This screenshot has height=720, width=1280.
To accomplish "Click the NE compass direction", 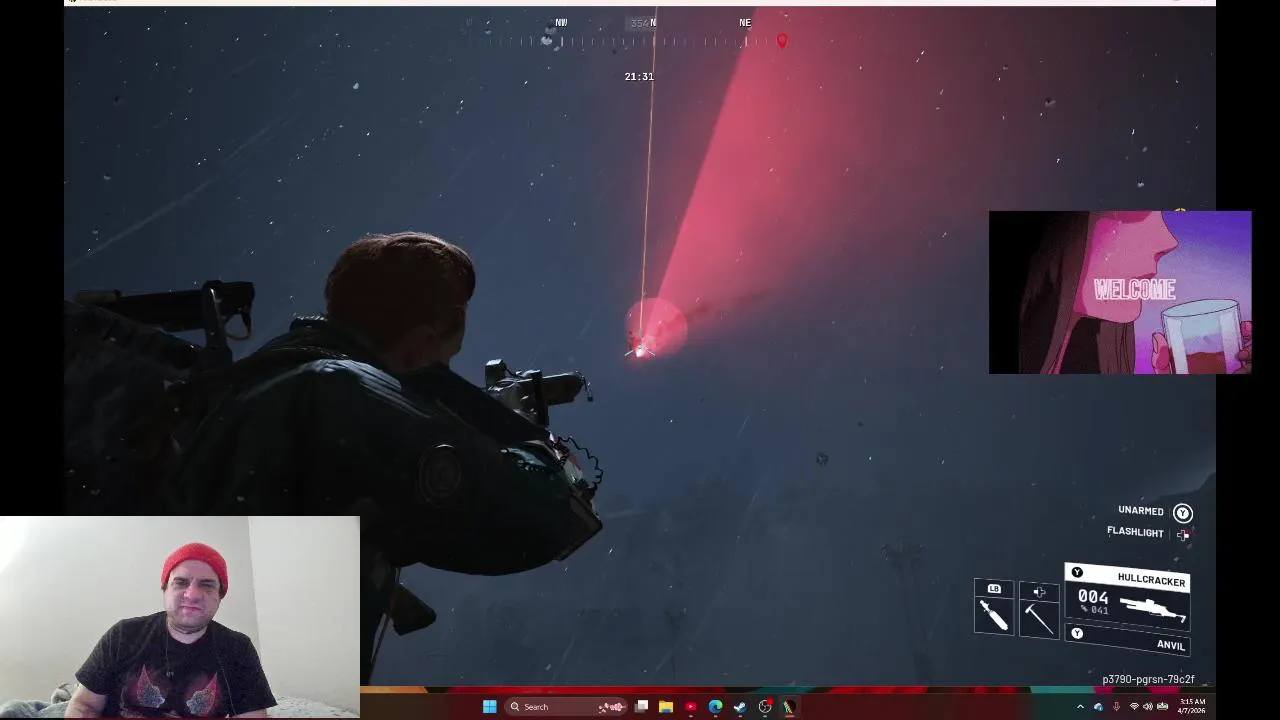I will pyautogui.click(x=745, y=23).
